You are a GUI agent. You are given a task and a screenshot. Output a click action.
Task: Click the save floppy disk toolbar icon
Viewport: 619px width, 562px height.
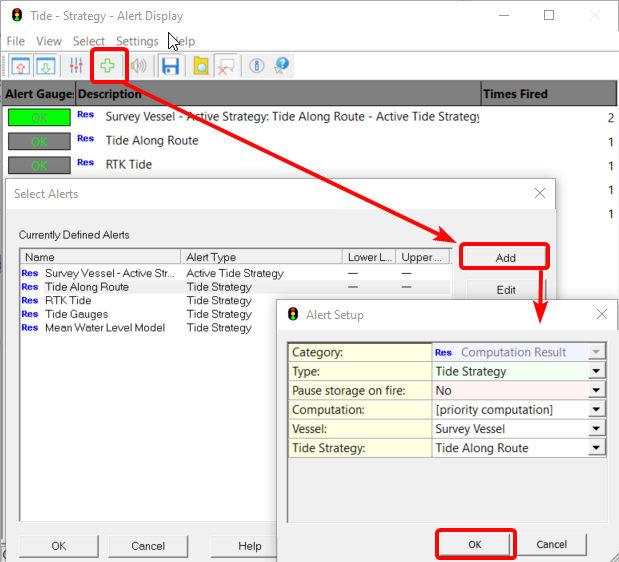coord(170,66)
